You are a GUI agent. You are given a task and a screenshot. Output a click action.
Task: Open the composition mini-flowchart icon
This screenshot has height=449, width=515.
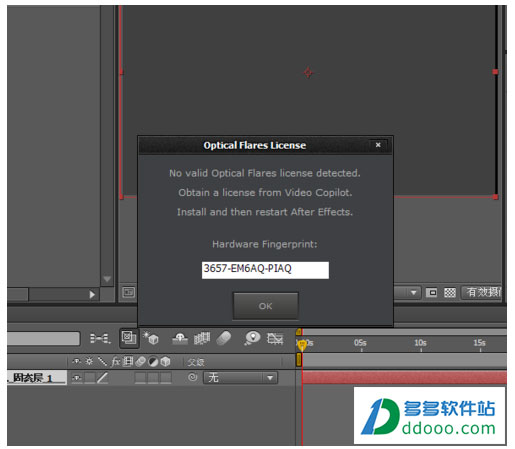(99, 339)
